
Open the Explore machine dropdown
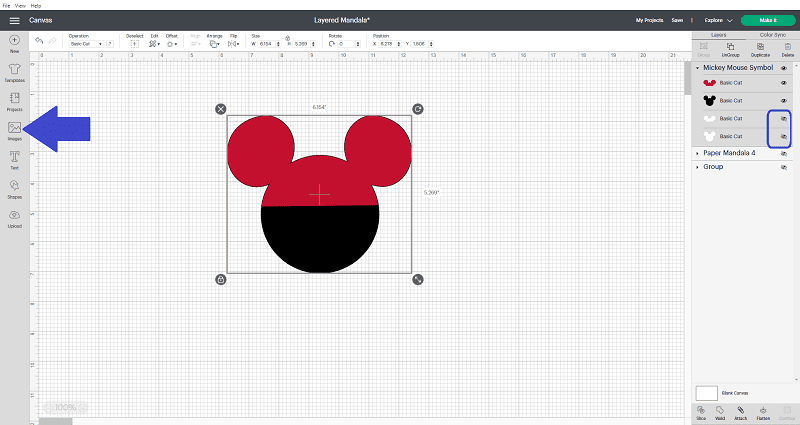(x=718, y=20)
